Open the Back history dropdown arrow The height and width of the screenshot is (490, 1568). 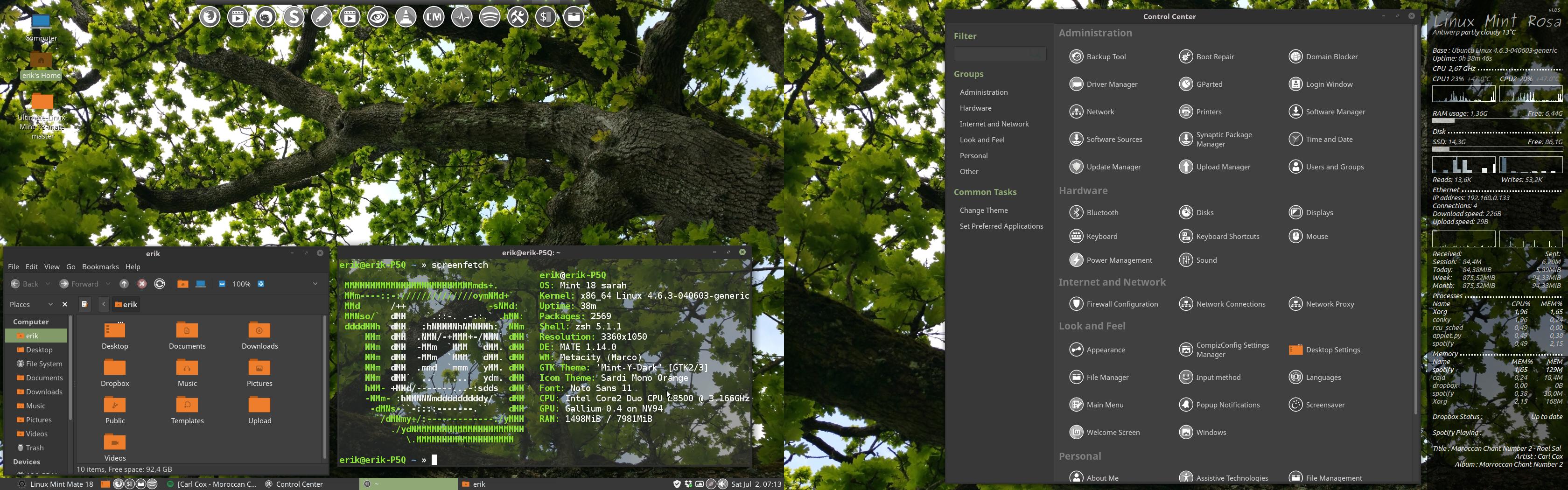[48, 284]
